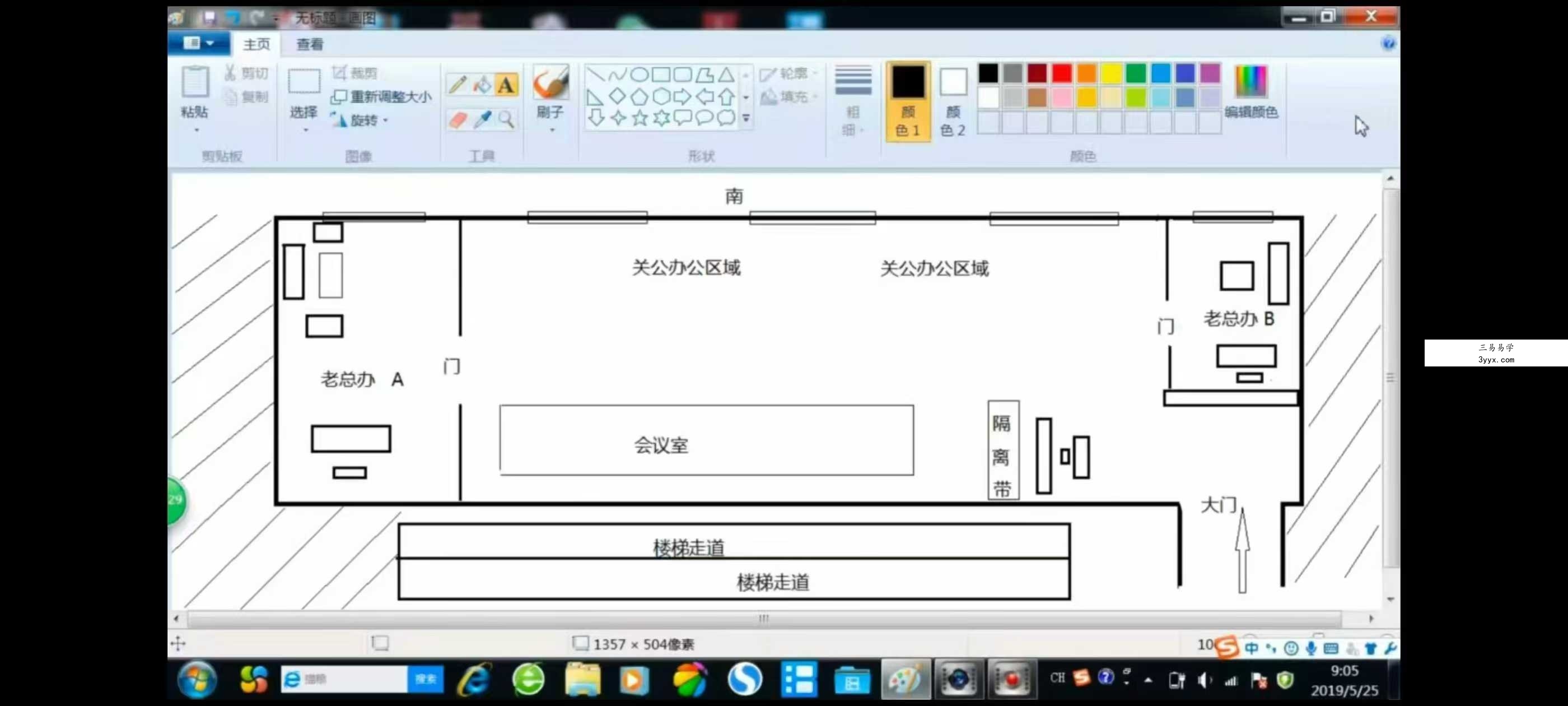Viewport: 1568px width, 706px height.
Task: Choose the Curve shape
Action: pyautogui.click(x=617, y=75)
